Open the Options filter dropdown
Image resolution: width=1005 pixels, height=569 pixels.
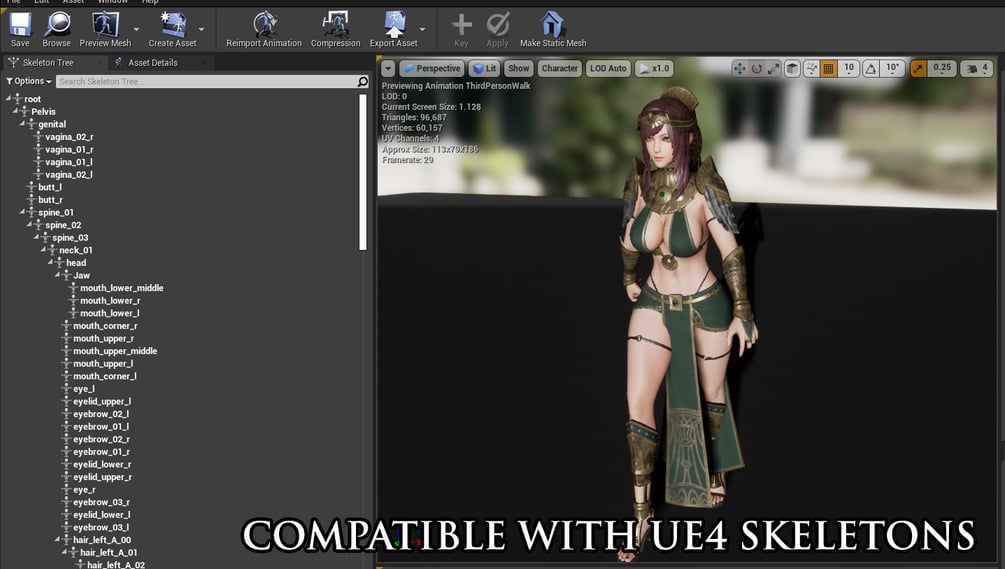click(x=29, y=81)
